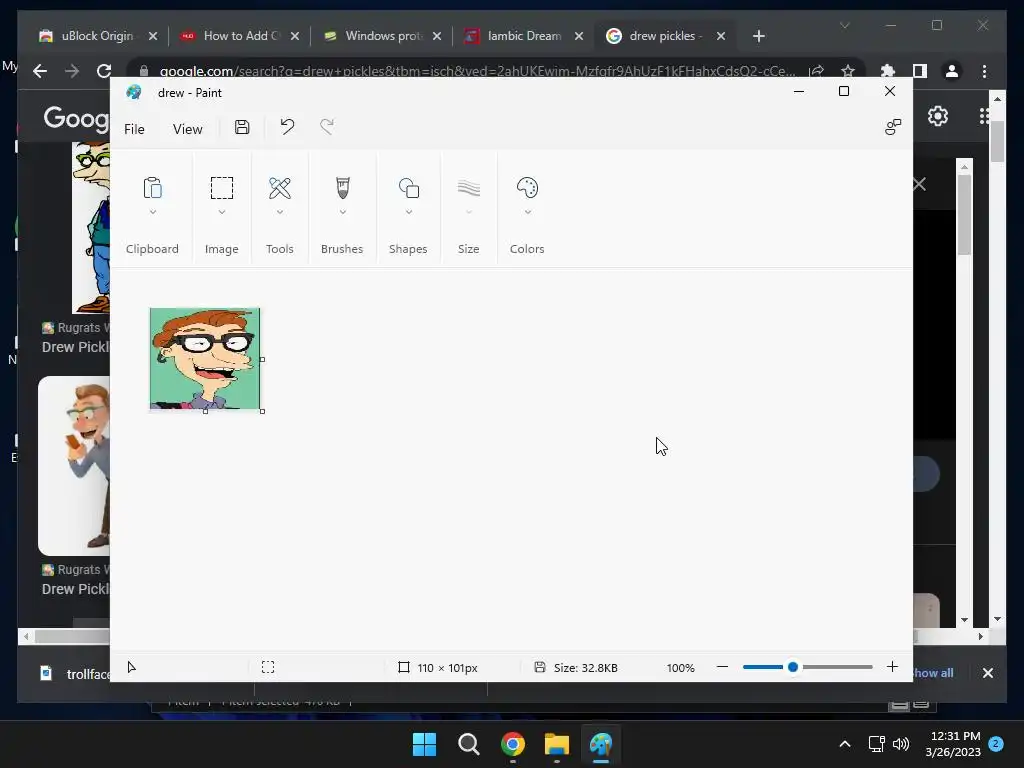This screenshot has height=768, width=1024.
Task: Click the Chrome address bar URL
Action: [477, 71]
